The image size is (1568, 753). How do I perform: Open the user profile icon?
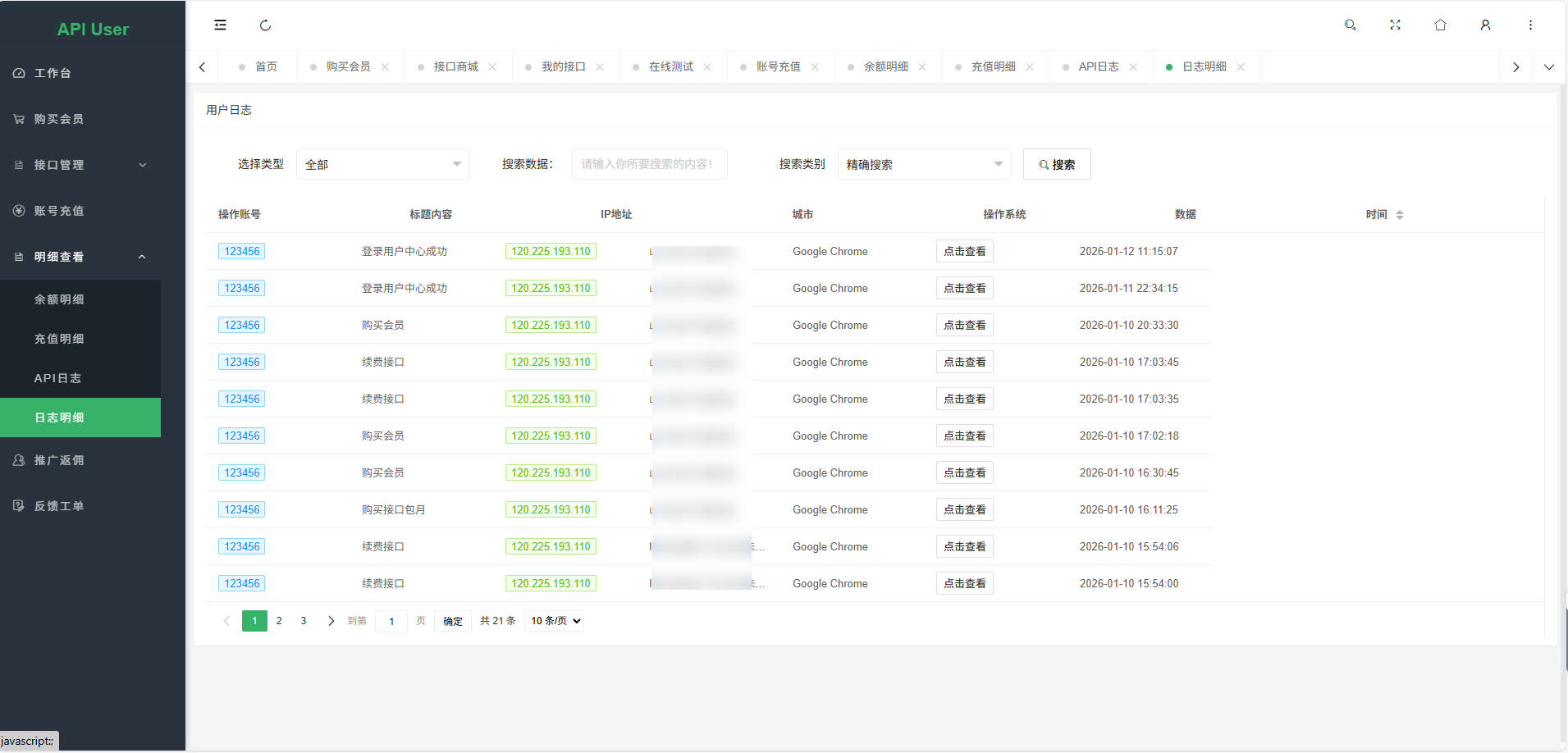[x=1485, y=25]
